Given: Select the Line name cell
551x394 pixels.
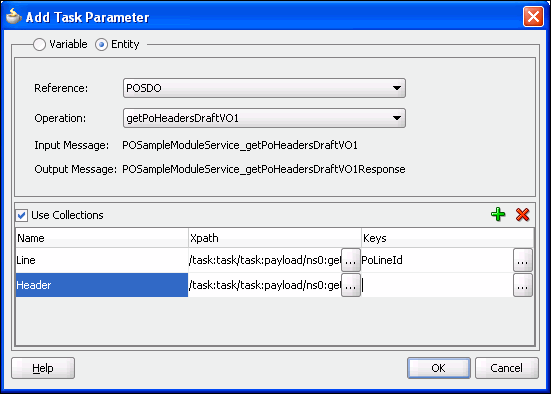Looking at the screenshot, I should tap(102, 260).
